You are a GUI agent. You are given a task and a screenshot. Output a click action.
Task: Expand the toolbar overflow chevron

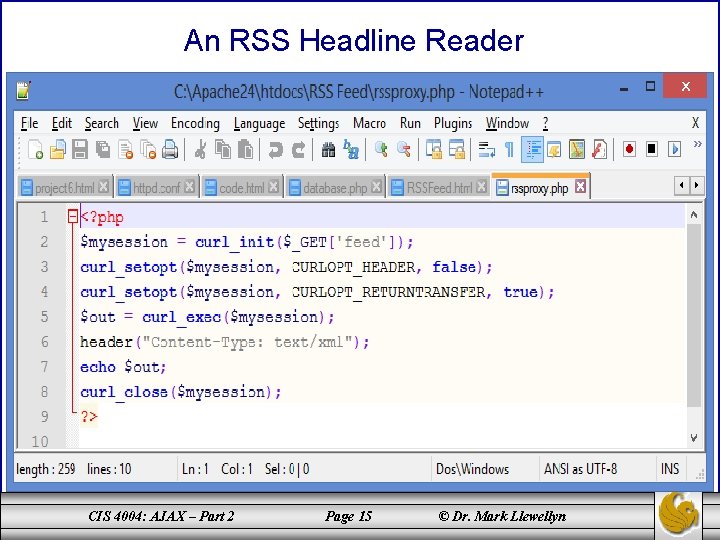coord(698,144)
